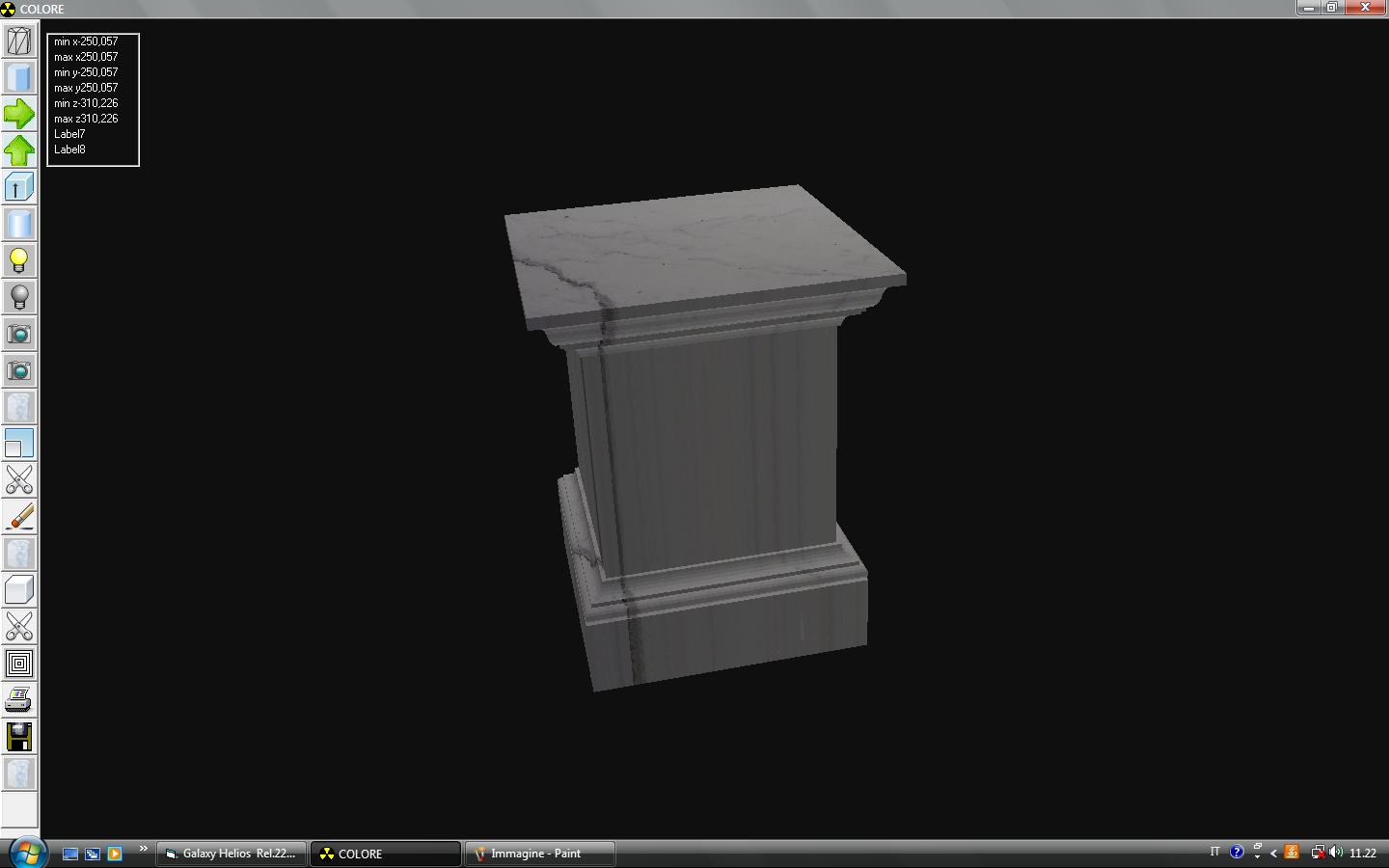Launch media player from quick launch

(115, 854)
